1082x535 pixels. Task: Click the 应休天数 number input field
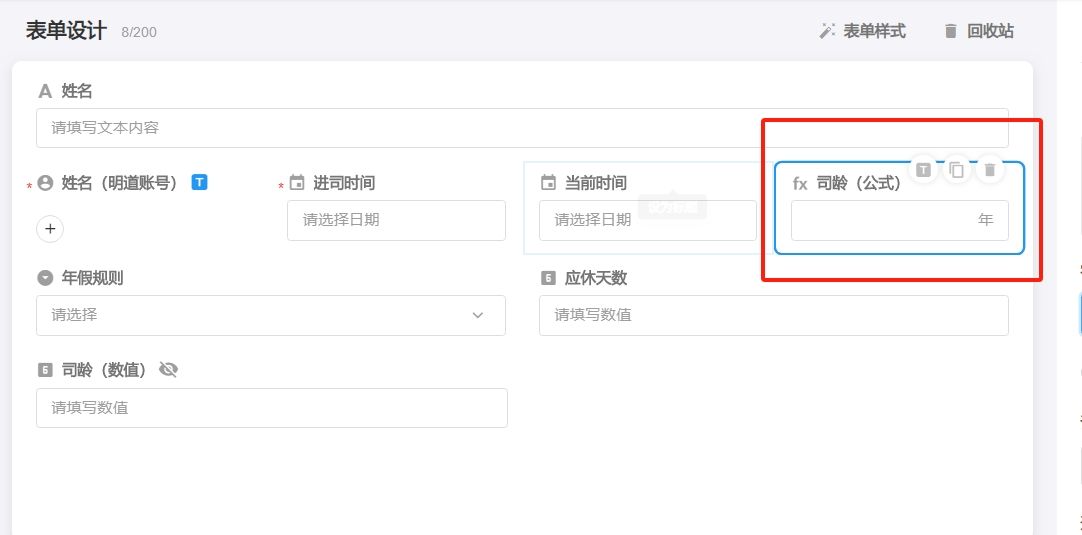pyautogui.click(x=774, y=315)
